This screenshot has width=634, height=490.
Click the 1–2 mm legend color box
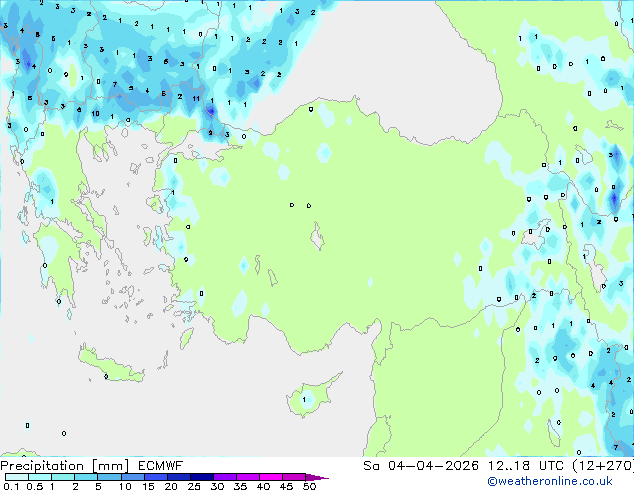[x=63, y=477]
